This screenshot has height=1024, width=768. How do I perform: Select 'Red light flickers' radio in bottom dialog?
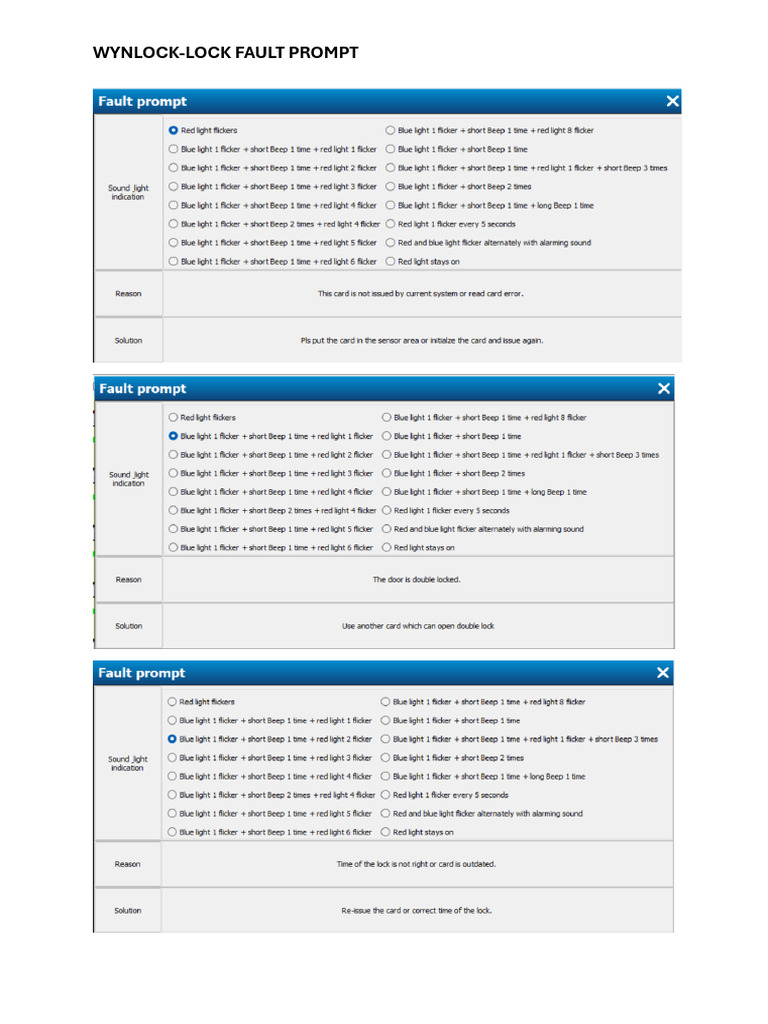click(x=172, y=701)
